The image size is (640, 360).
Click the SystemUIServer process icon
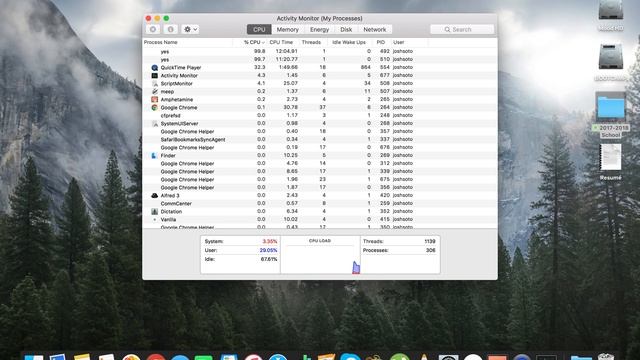click(154, 123)
